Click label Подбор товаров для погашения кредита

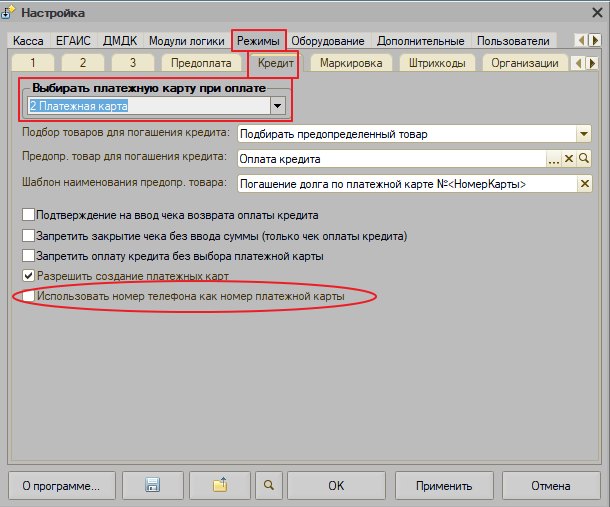(x=126, y=132)
